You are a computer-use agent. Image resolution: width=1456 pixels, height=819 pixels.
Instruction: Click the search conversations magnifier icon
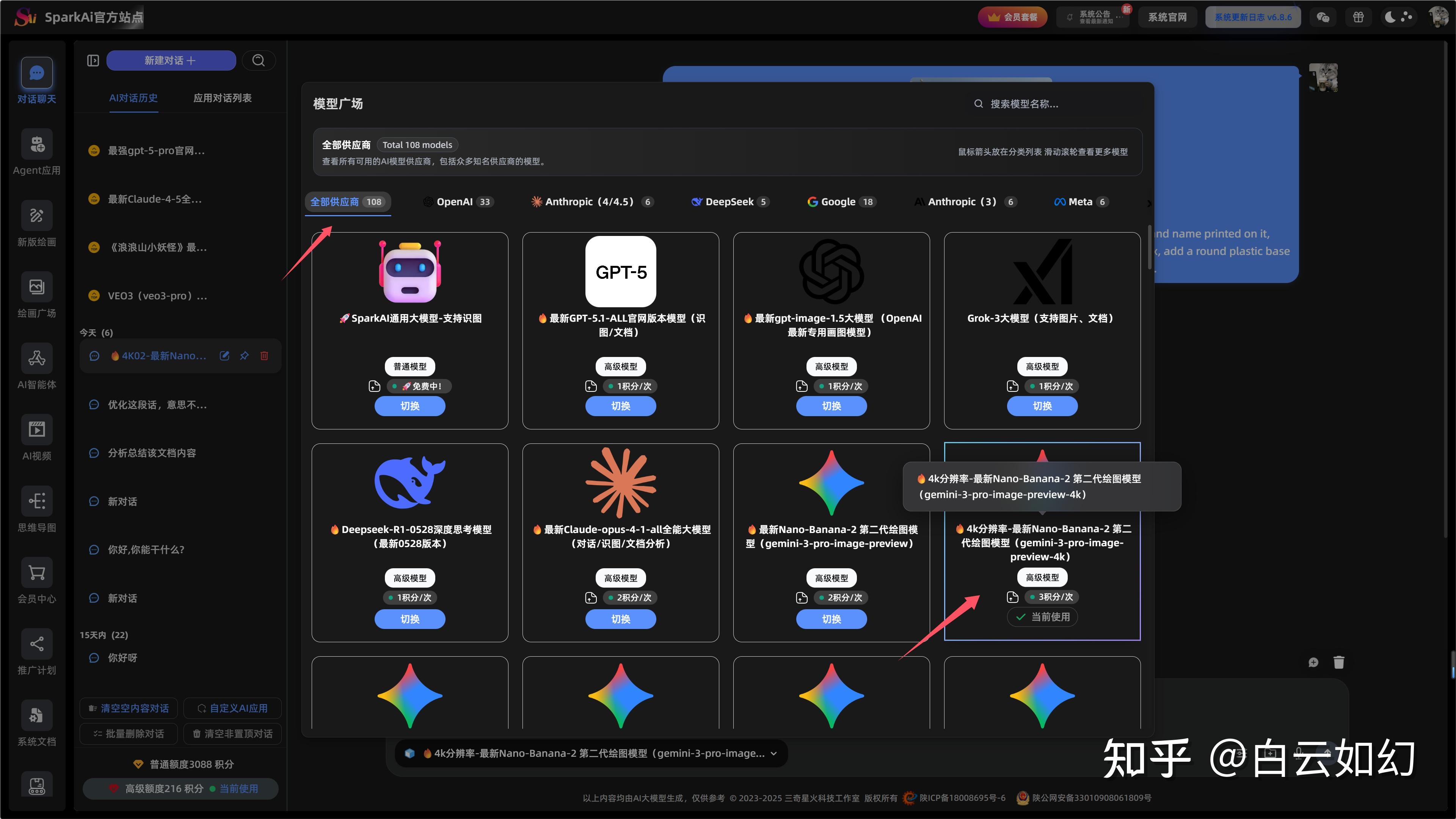(258, 61)
